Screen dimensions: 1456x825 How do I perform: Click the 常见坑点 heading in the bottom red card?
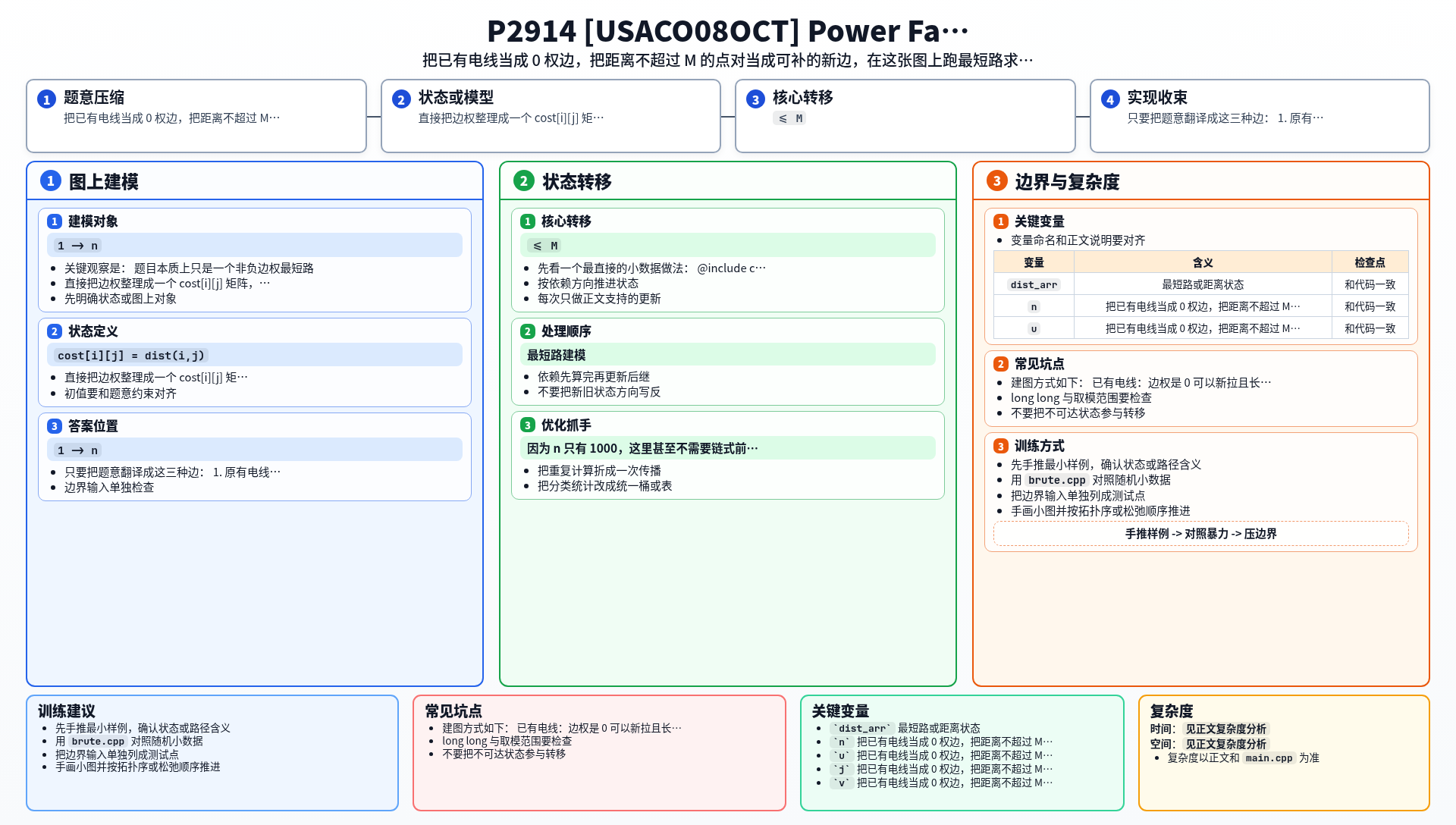[453, 711]
